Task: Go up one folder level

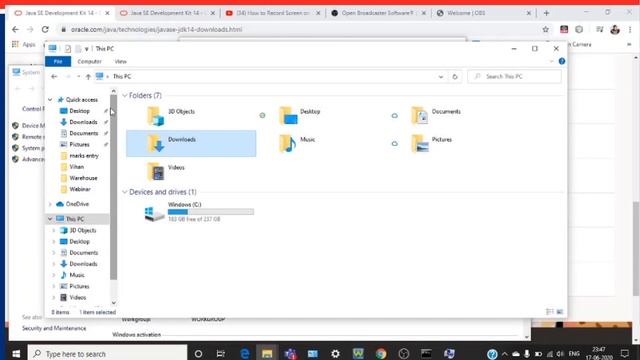Action: tap(88, 76)
